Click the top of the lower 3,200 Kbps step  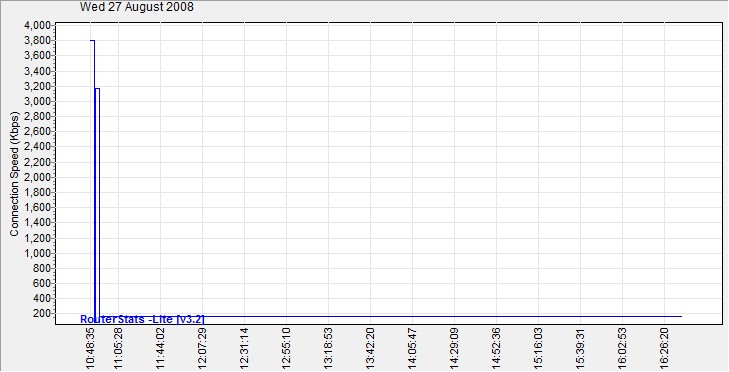pos(97,88)
